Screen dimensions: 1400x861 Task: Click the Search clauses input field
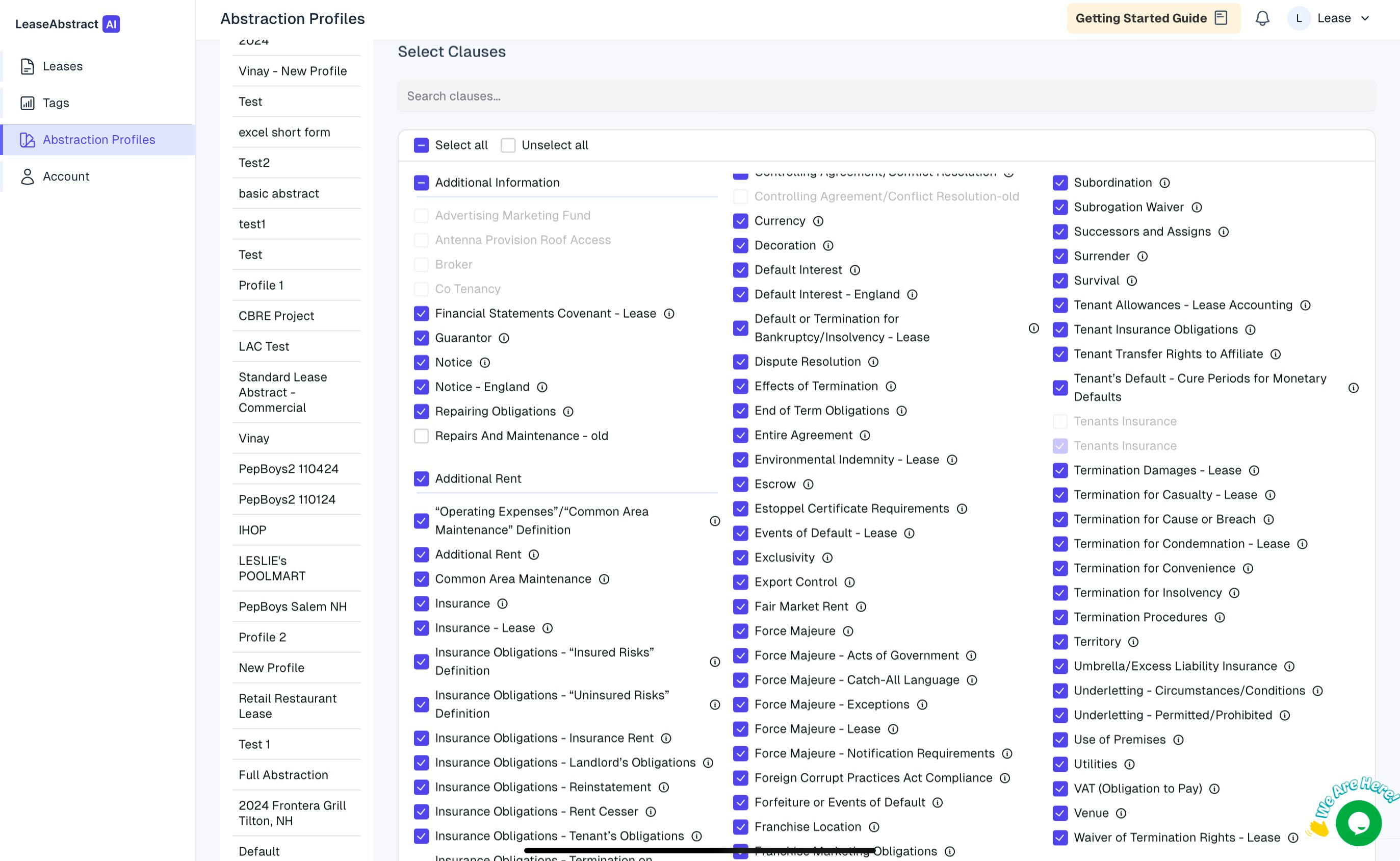click(886, 96)
